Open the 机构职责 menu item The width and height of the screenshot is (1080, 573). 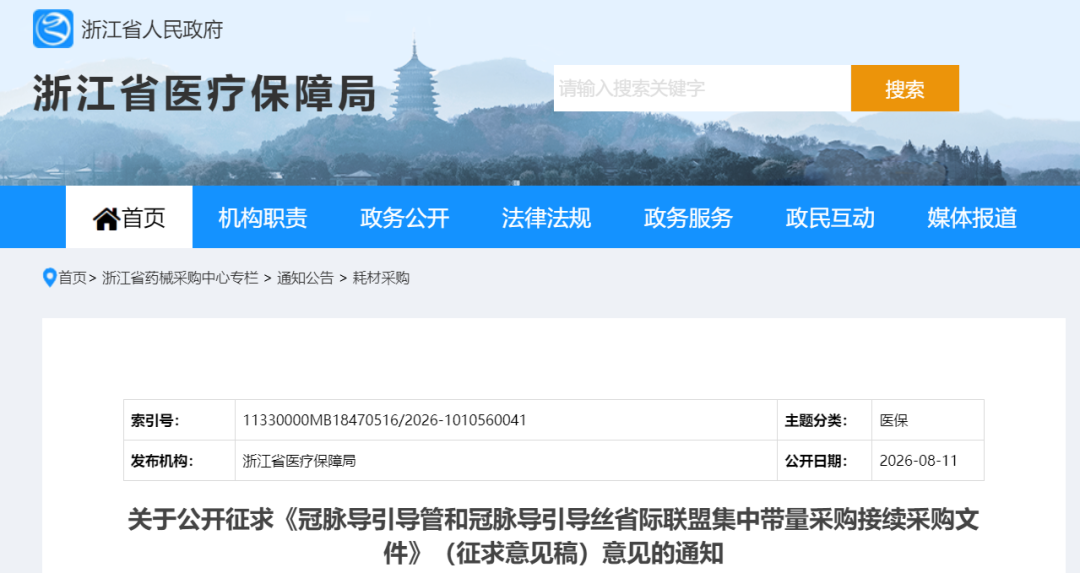click(263, 218)
